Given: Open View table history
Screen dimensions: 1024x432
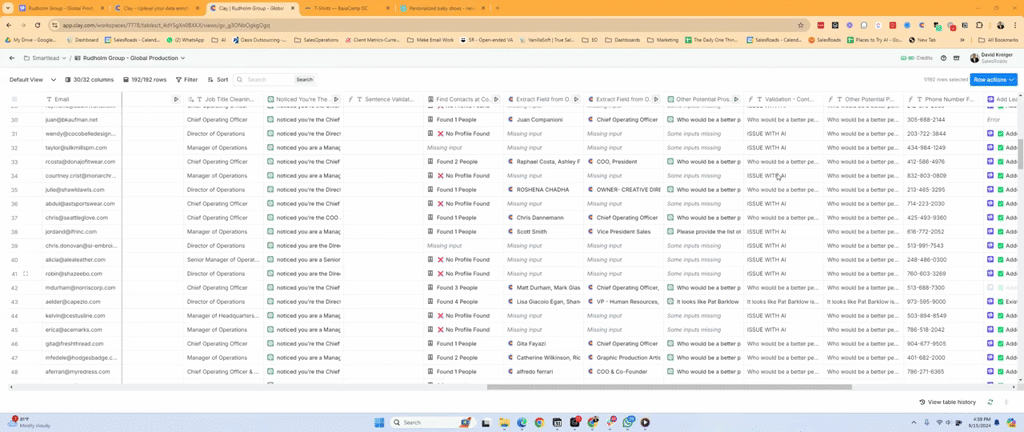Looking at the screenshot, I should click(x=947, y=401).
